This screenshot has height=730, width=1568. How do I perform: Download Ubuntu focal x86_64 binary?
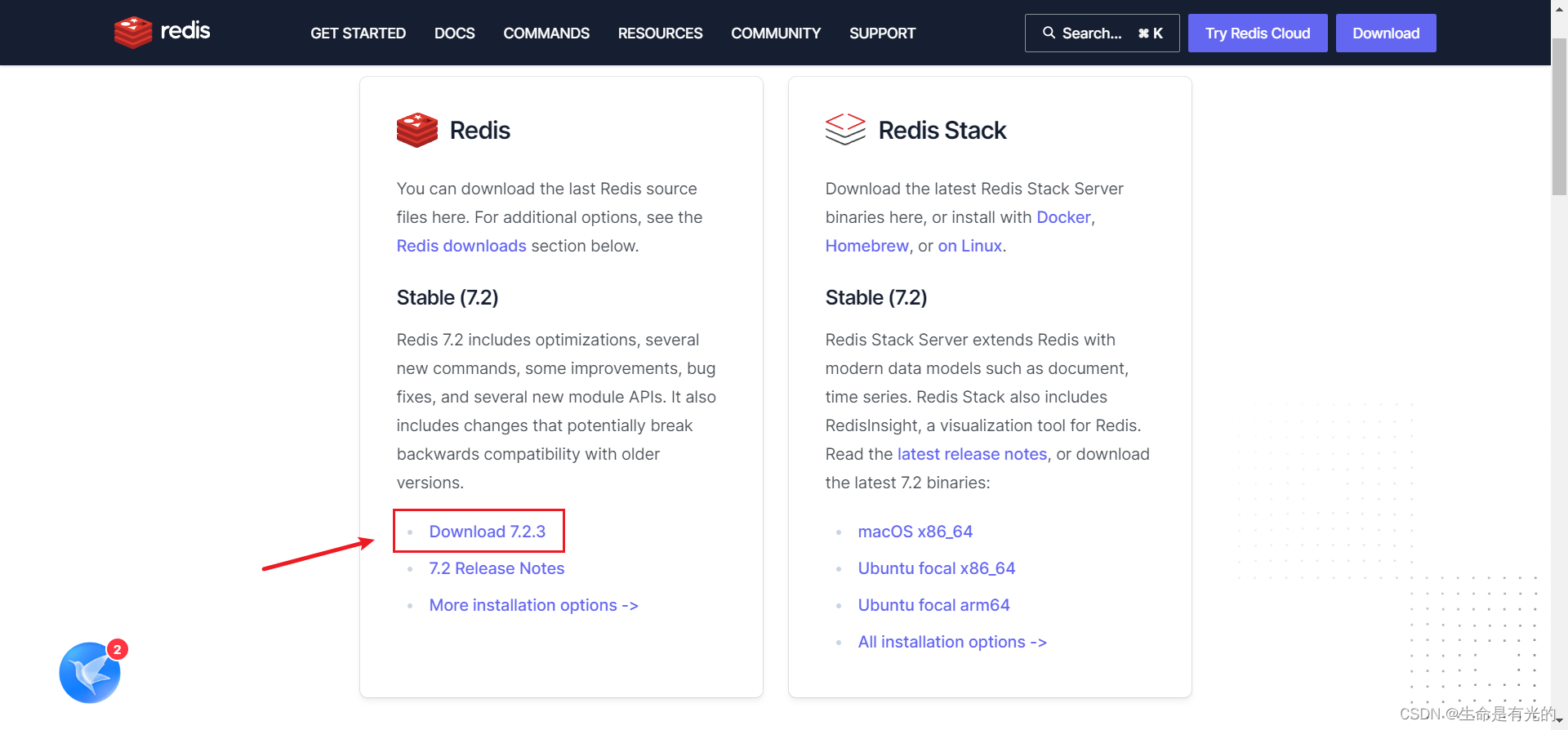[x=937, y=568]
